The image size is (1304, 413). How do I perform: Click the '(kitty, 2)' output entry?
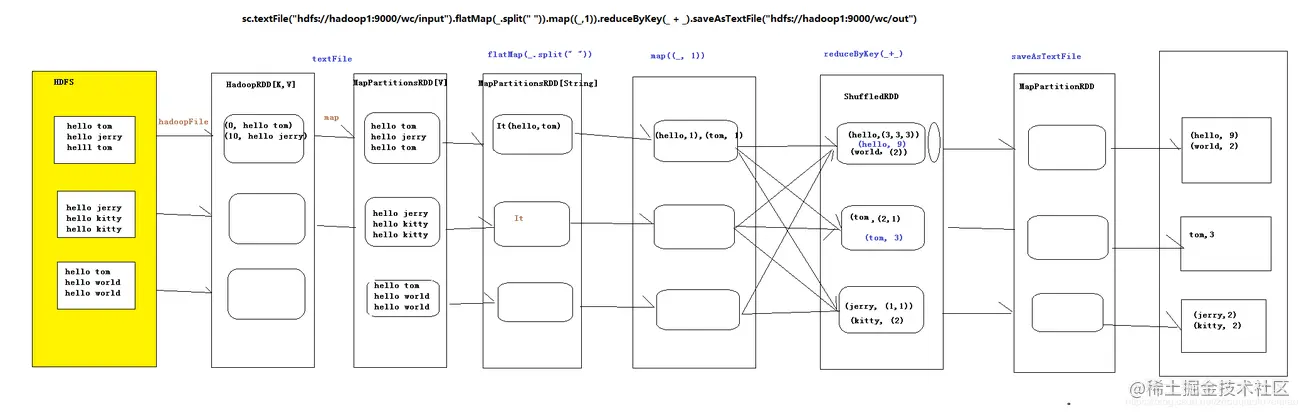tap(1216, 326)
